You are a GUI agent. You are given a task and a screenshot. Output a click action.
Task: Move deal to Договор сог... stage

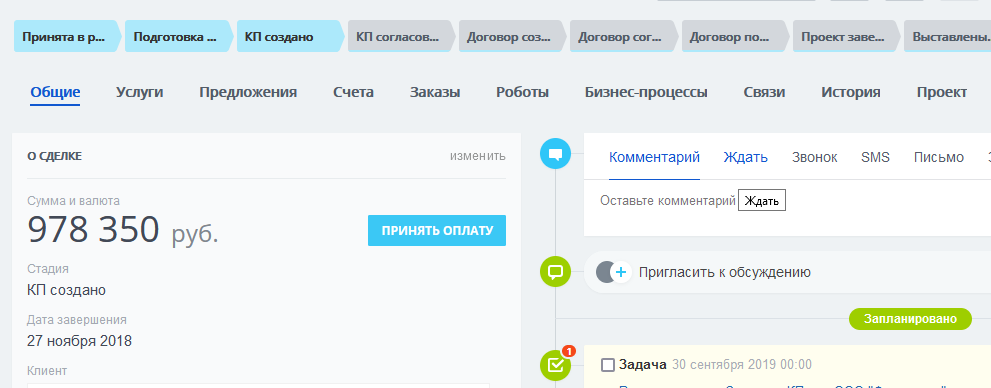coord(624,37)
